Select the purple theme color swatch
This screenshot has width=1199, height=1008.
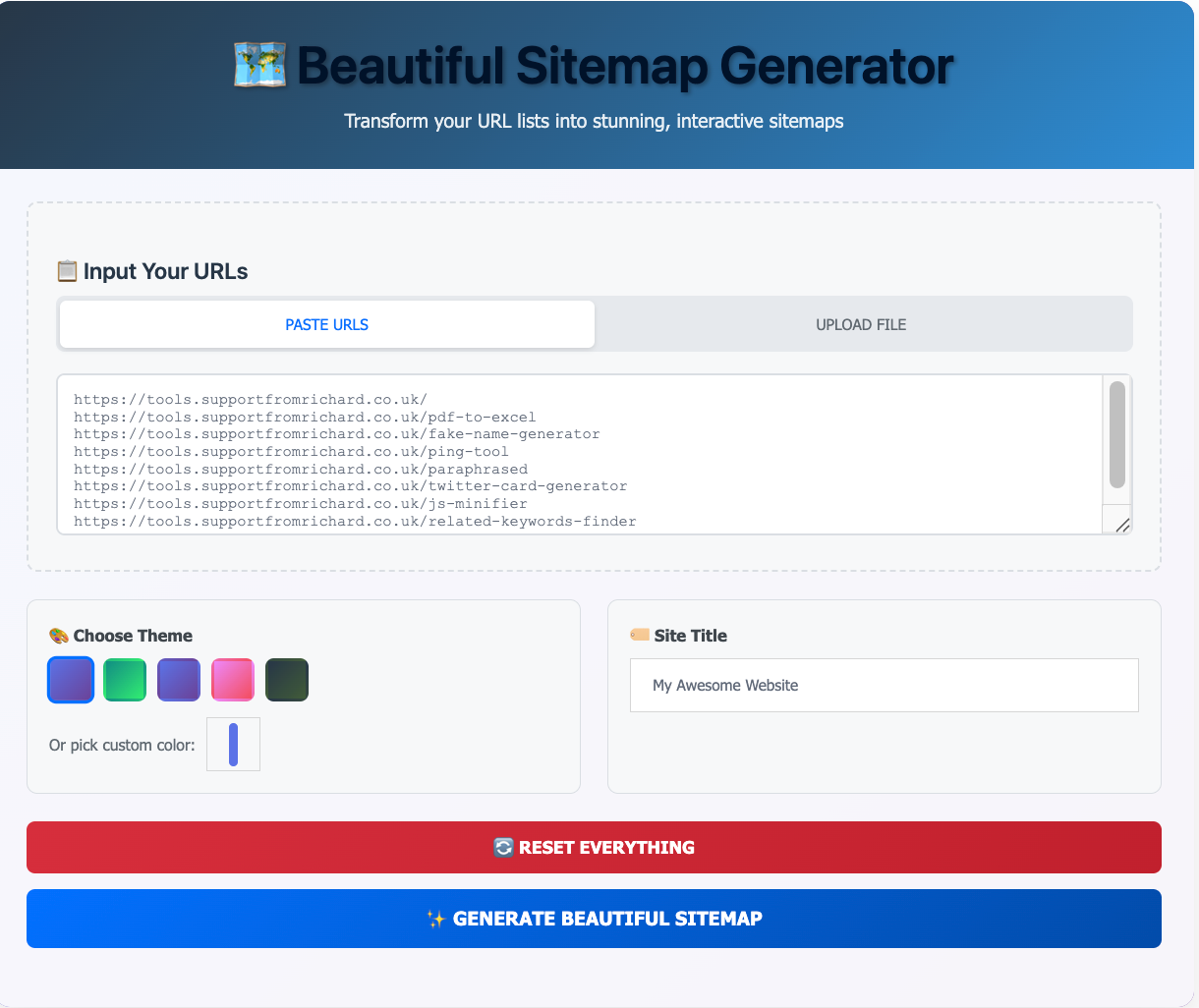click(x=178, y=679)
